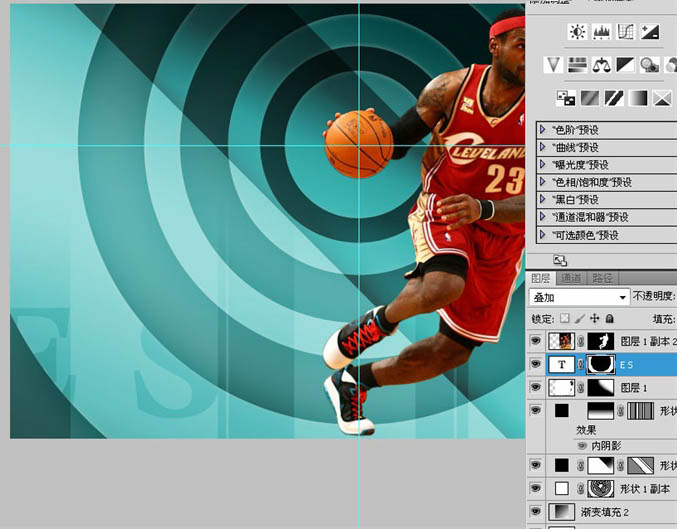Add a Photo Filter adjustment (camera lens icon)

click(650, 65)
